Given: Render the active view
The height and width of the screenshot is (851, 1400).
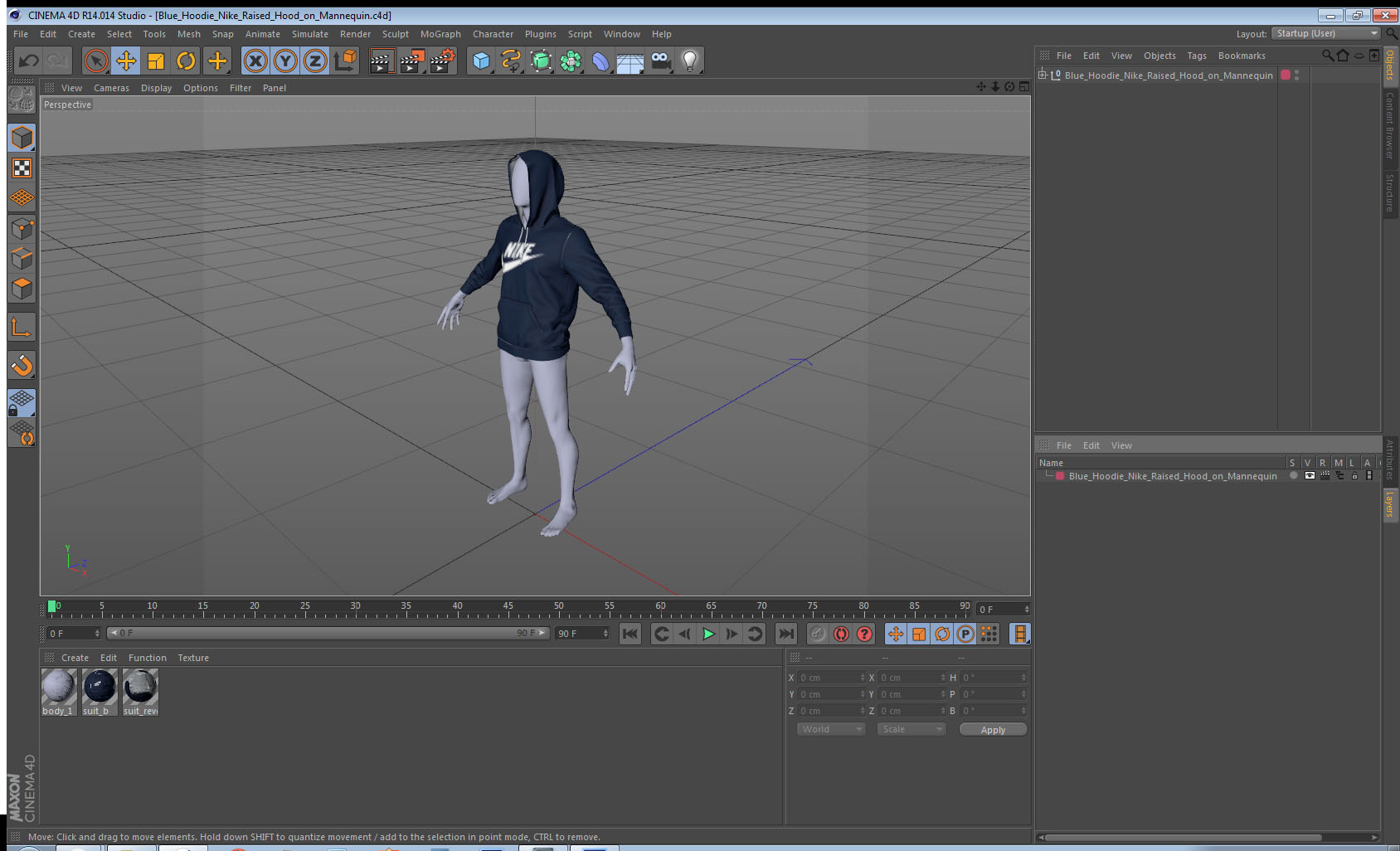Looking at the screenshot, I should (381, 61).
